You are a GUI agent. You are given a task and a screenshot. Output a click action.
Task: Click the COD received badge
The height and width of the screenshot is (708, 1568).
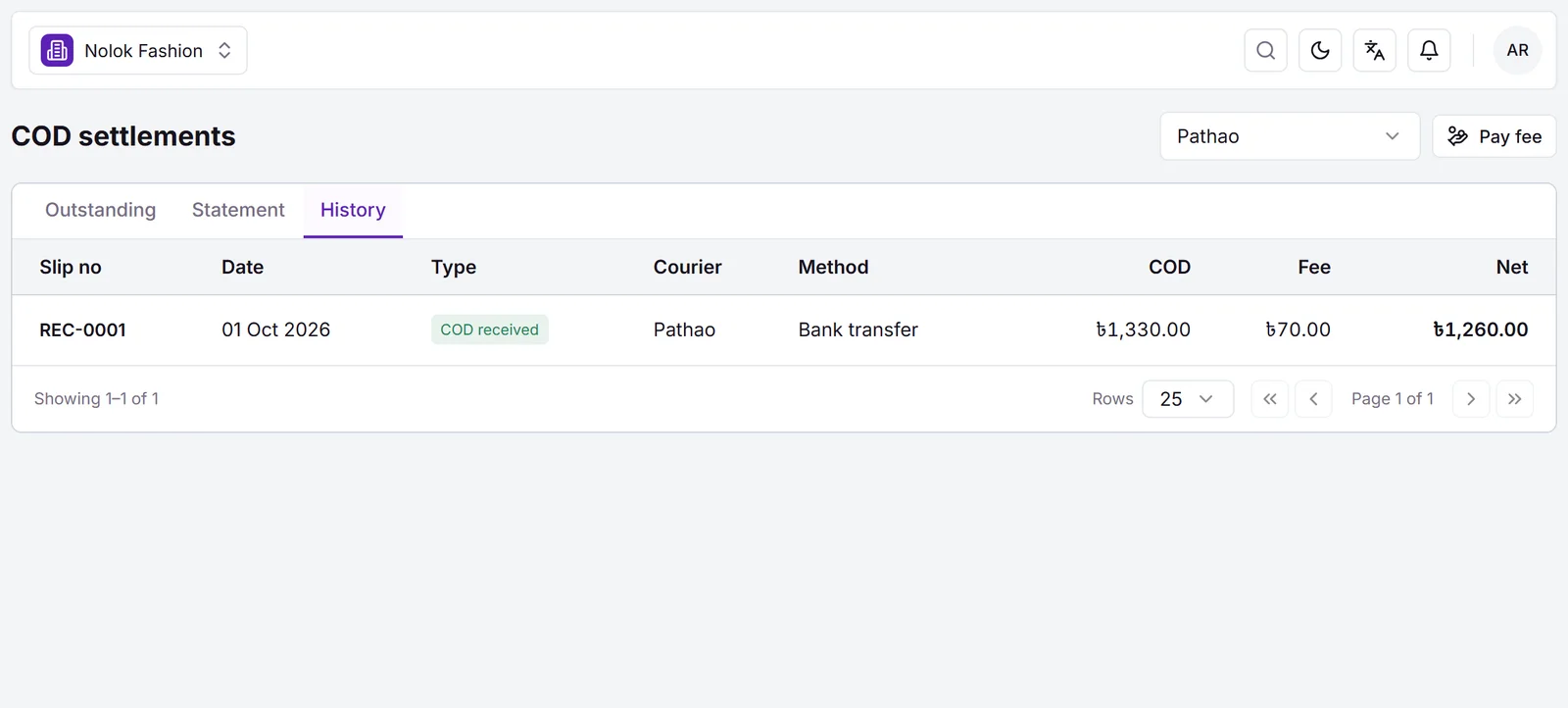pos(489,329)
